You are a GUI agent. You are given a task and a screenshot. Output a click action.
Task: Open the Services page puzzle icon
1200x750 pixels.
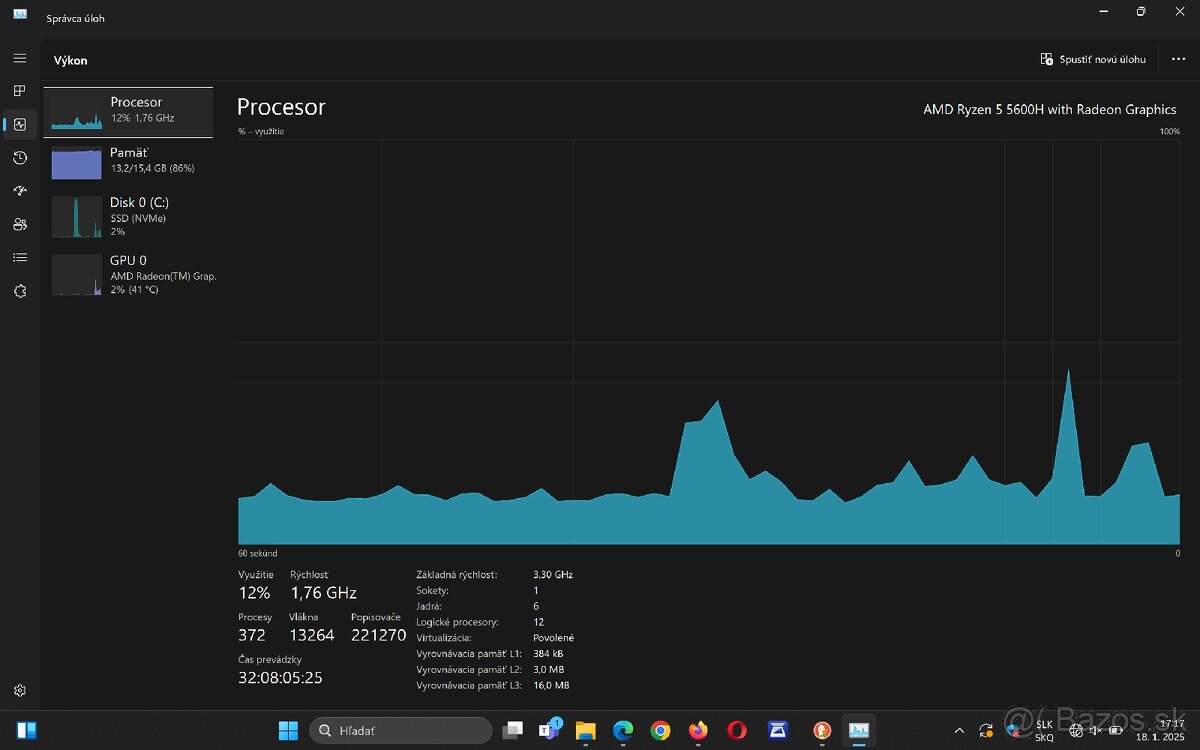coord(19,291)
